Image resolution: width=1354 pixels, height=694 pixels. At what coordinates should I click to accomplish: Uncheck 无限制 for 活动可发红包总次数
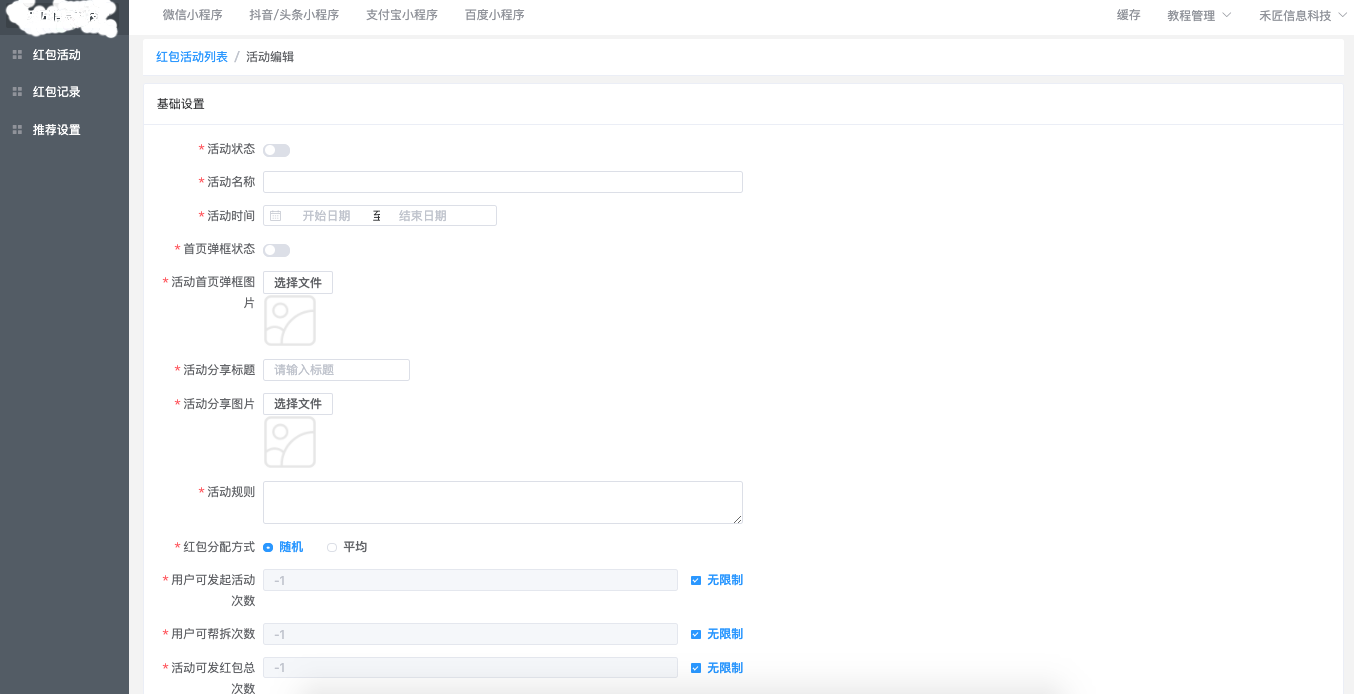tap(696, 668)
